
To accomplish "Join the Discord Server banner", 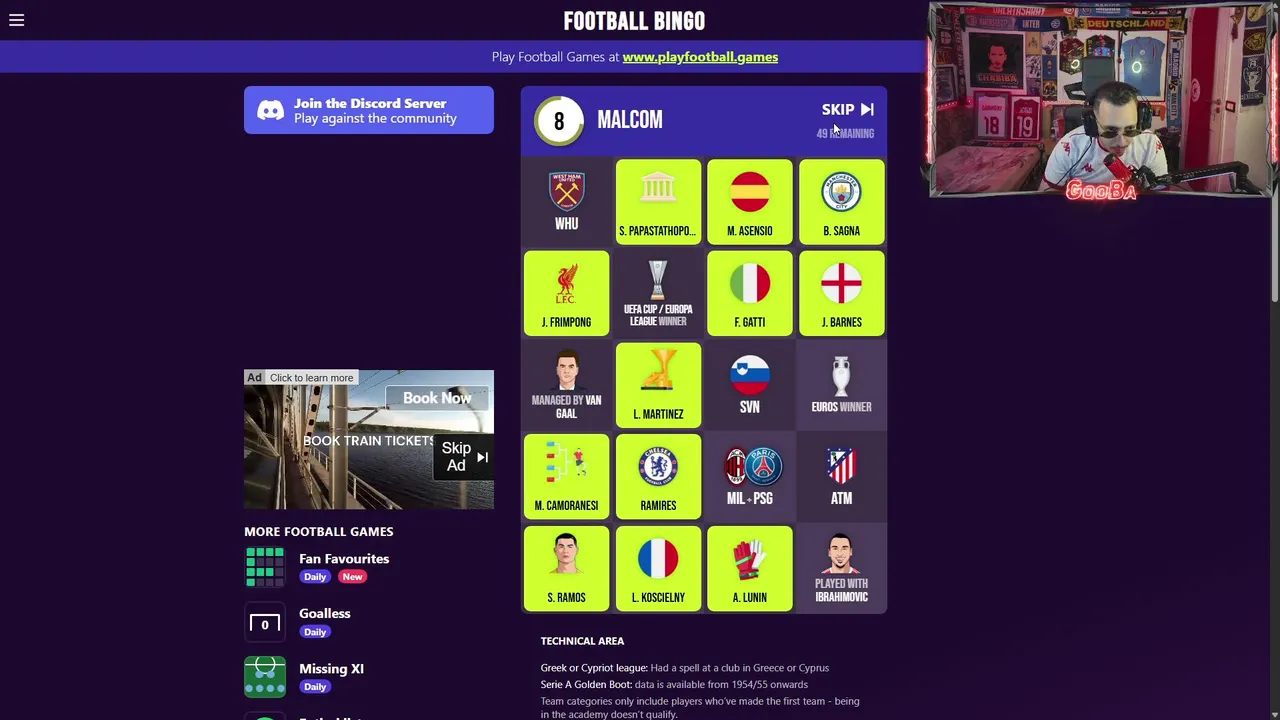I will coord(369,110).
